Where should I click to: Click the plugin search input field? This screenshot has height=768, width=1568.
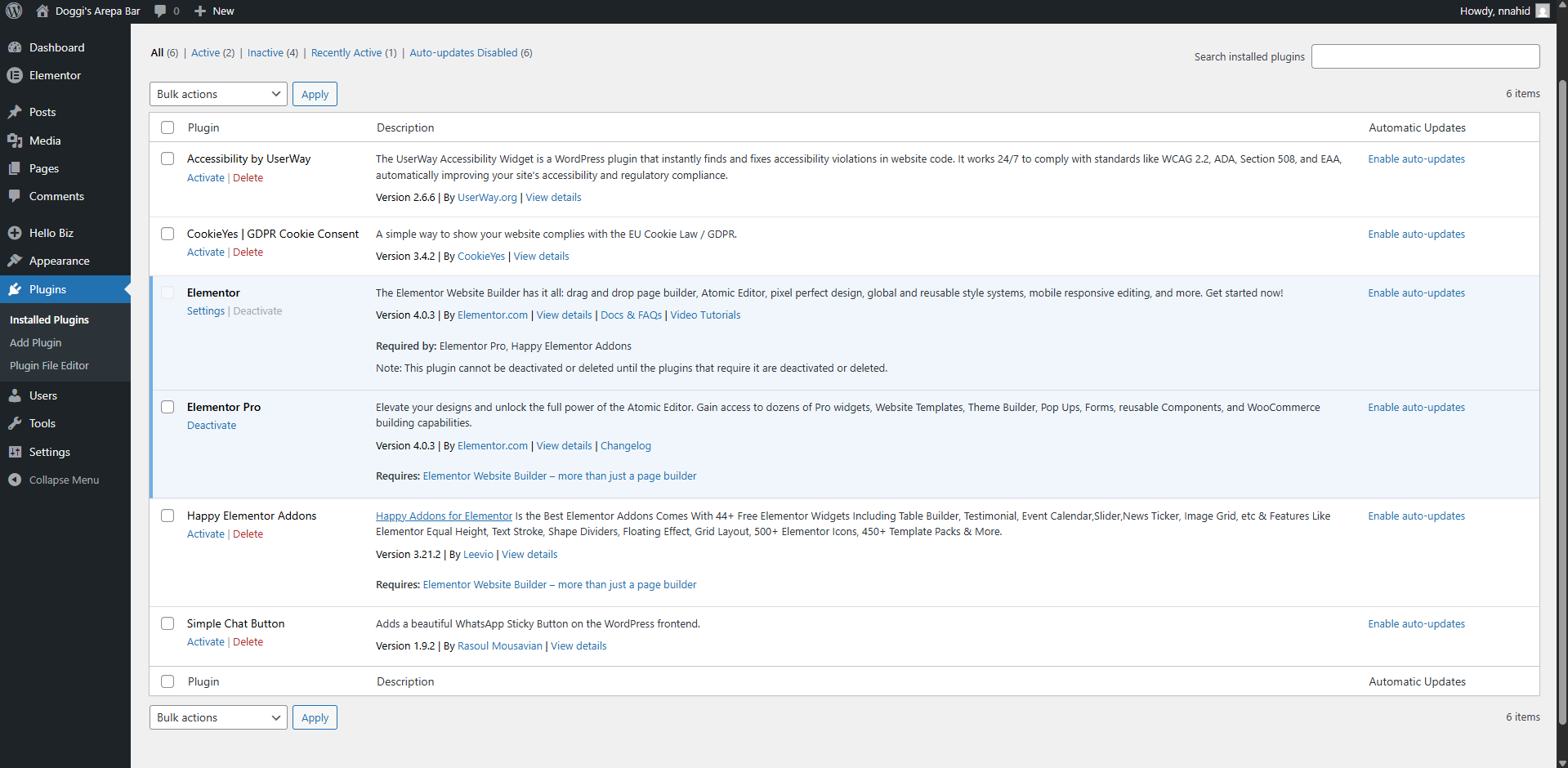click(1425, 56)
